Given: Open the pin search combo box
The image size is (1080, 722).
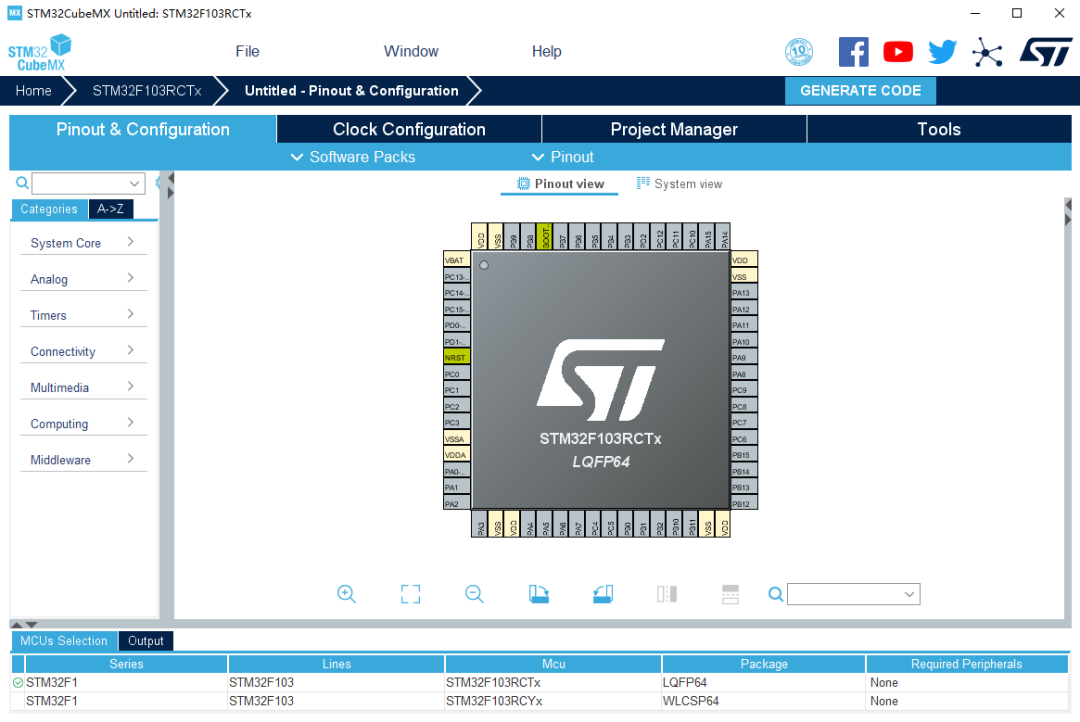Looking at the screenshot, I should tap(853, 594).
